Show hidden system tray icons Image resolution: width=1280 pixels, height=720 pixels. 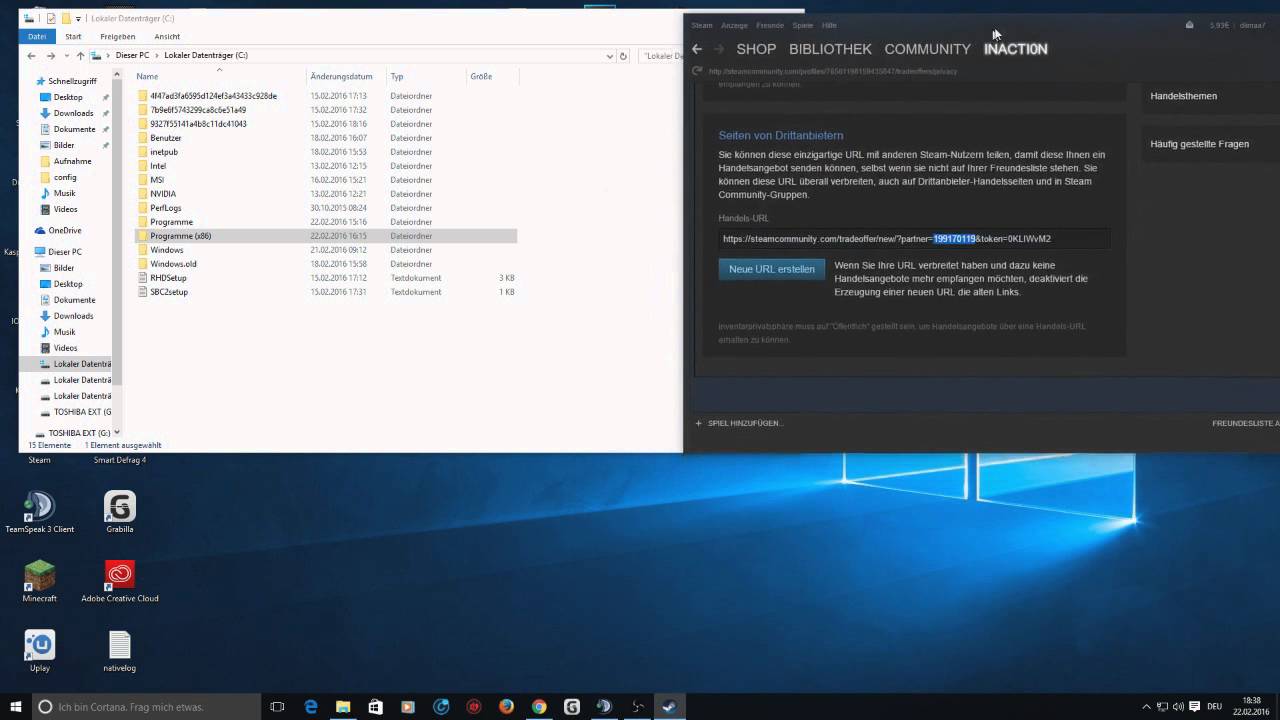click(1145, 706)
